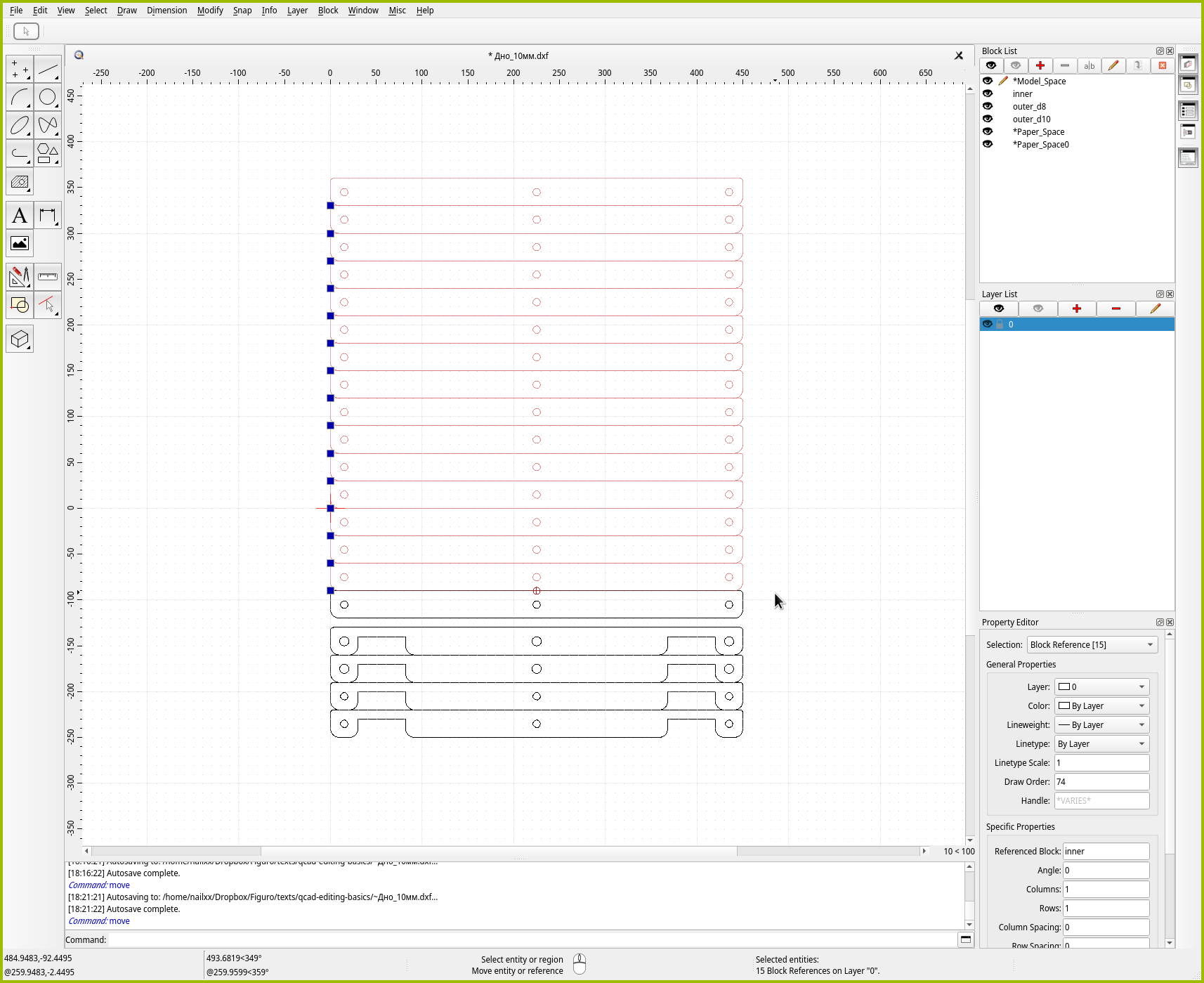Open the Linetype By Layer dropdown

[x=1101, y=743]
